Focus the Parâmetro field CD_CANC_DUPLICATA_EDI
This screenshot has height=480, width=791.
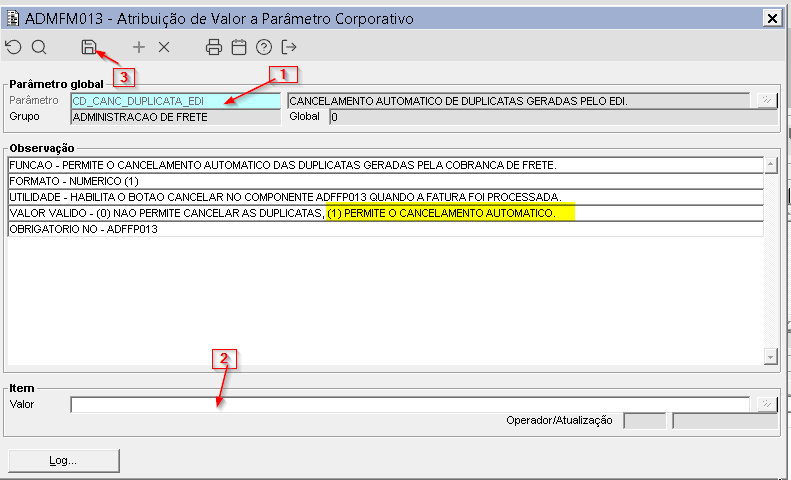pos(176,101)
